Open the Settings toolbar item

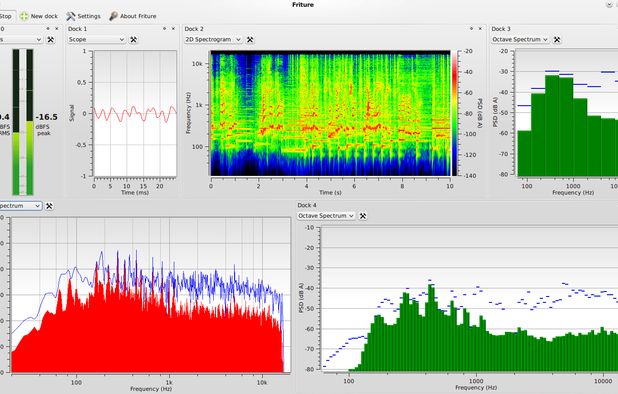[x=83, y=16]
